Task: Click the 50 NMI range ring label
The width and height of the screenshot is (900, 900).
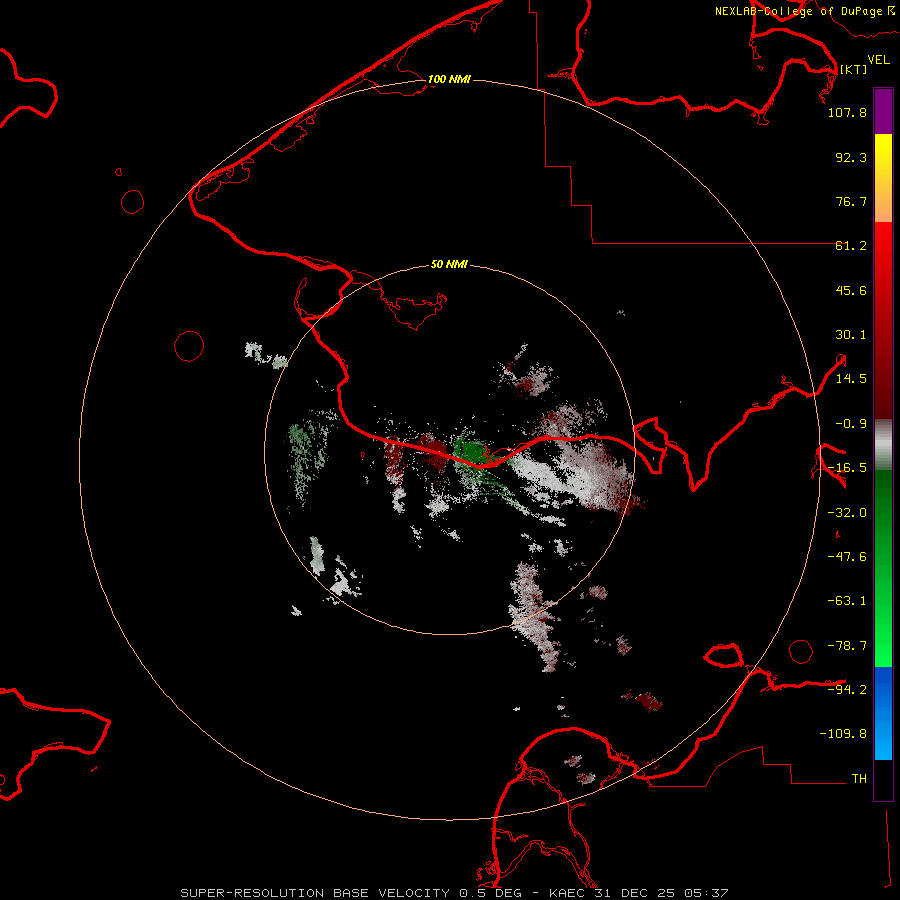Action: 449,265
